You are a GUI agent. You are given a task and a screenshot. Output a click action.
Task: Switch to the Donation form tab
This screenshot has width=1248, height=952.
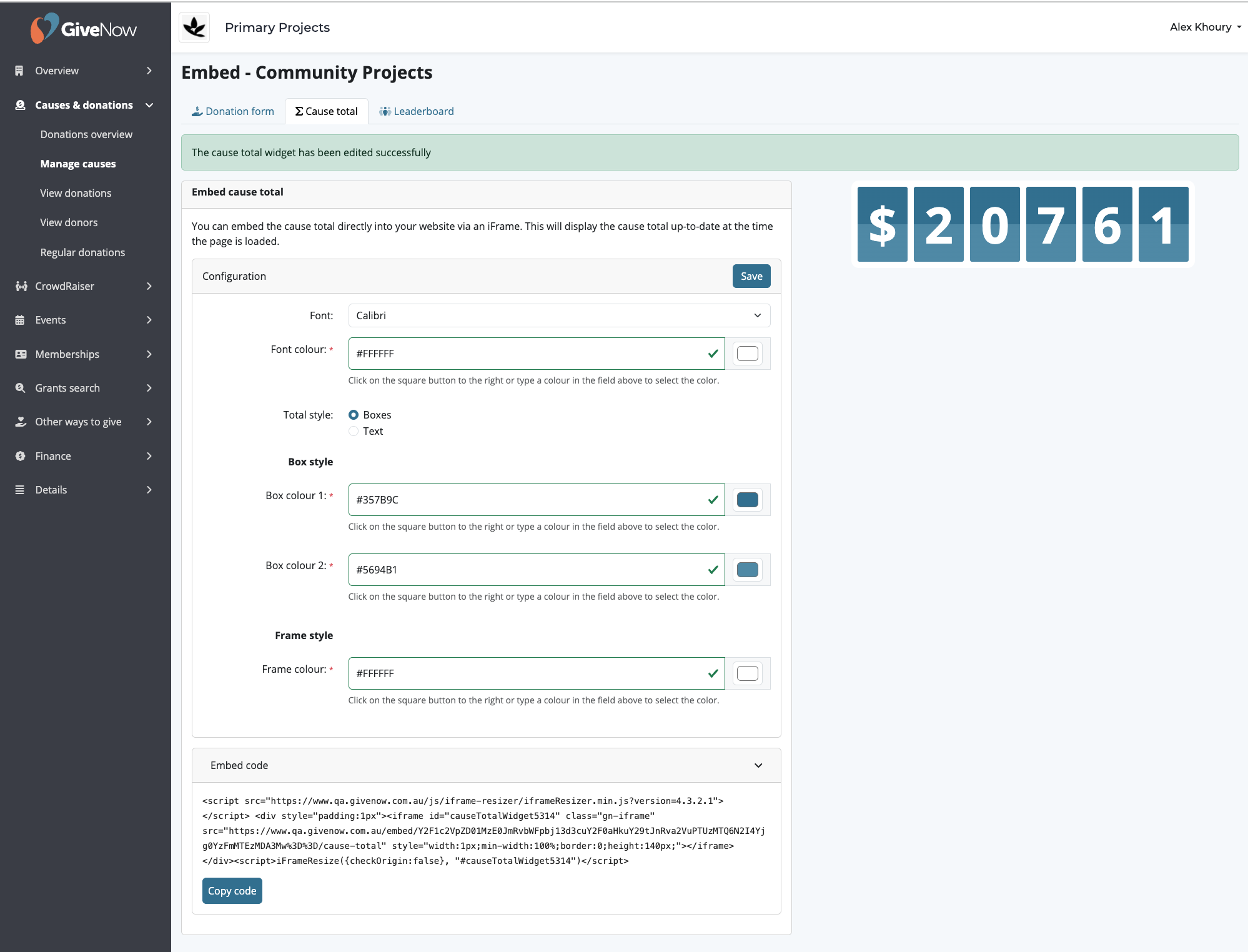(232, 111)
